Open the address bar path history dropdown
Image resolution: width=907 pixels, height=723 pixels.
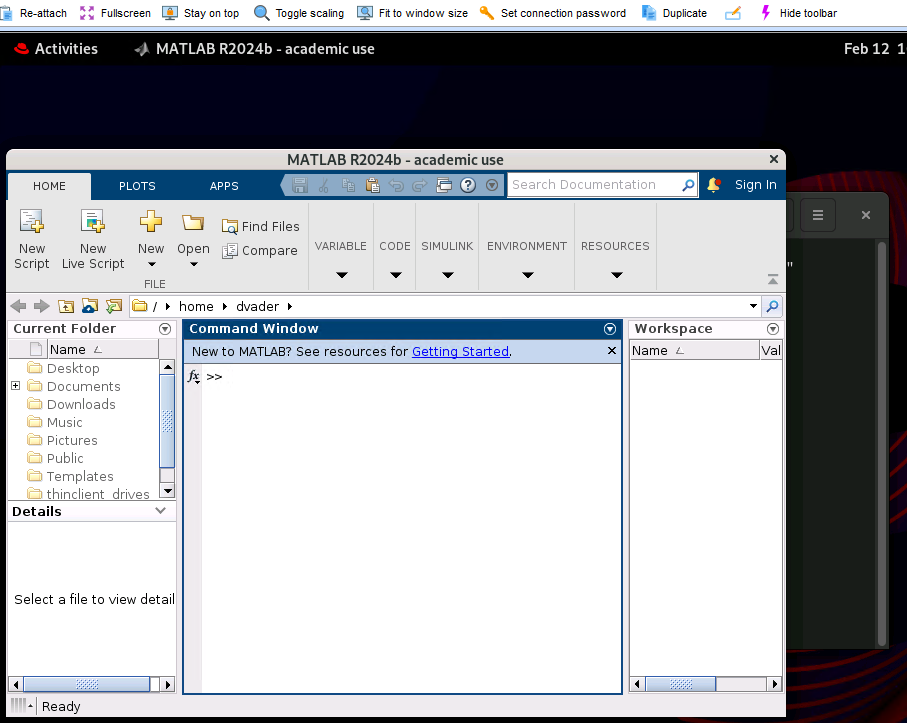coord(753,306)
